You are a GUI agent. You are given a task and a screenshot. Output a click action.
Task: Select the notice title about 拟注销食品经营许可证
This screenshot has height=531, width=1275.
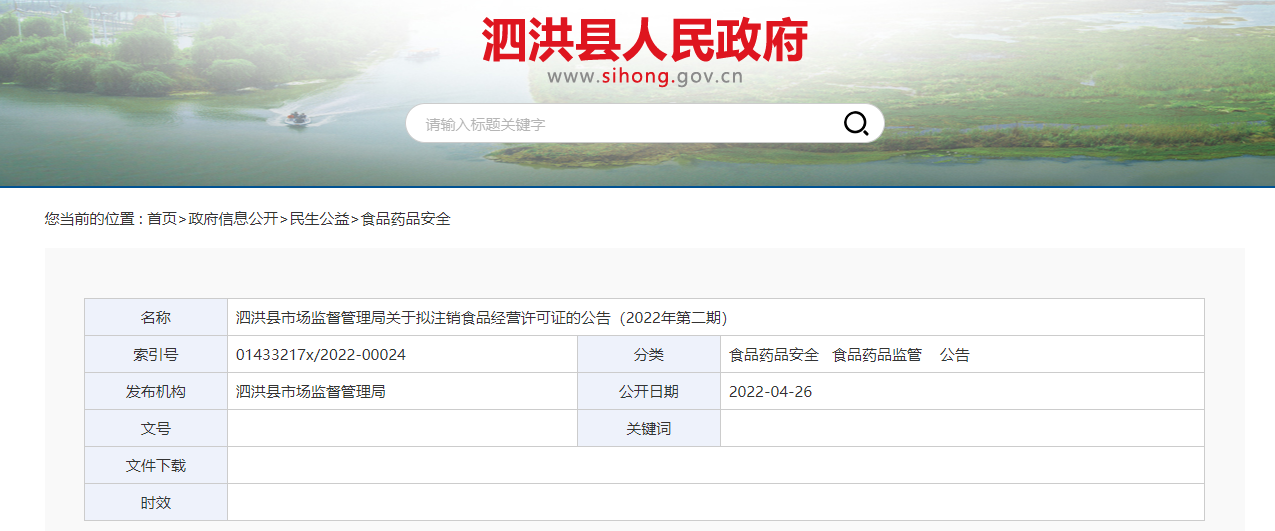point(481,318)
